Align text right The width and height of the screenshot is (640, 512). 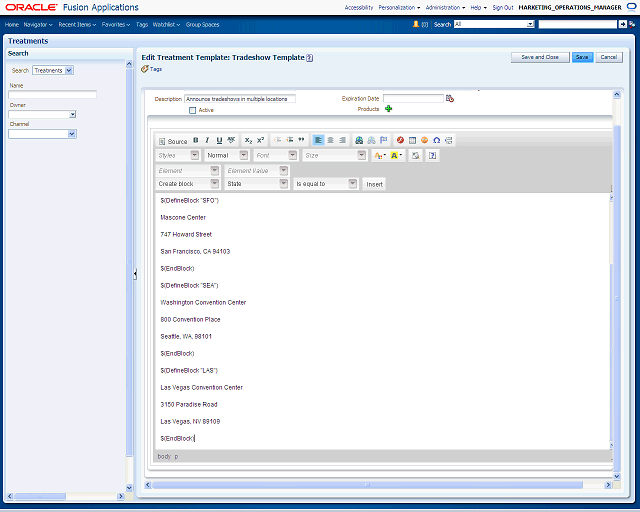[342, 140]
